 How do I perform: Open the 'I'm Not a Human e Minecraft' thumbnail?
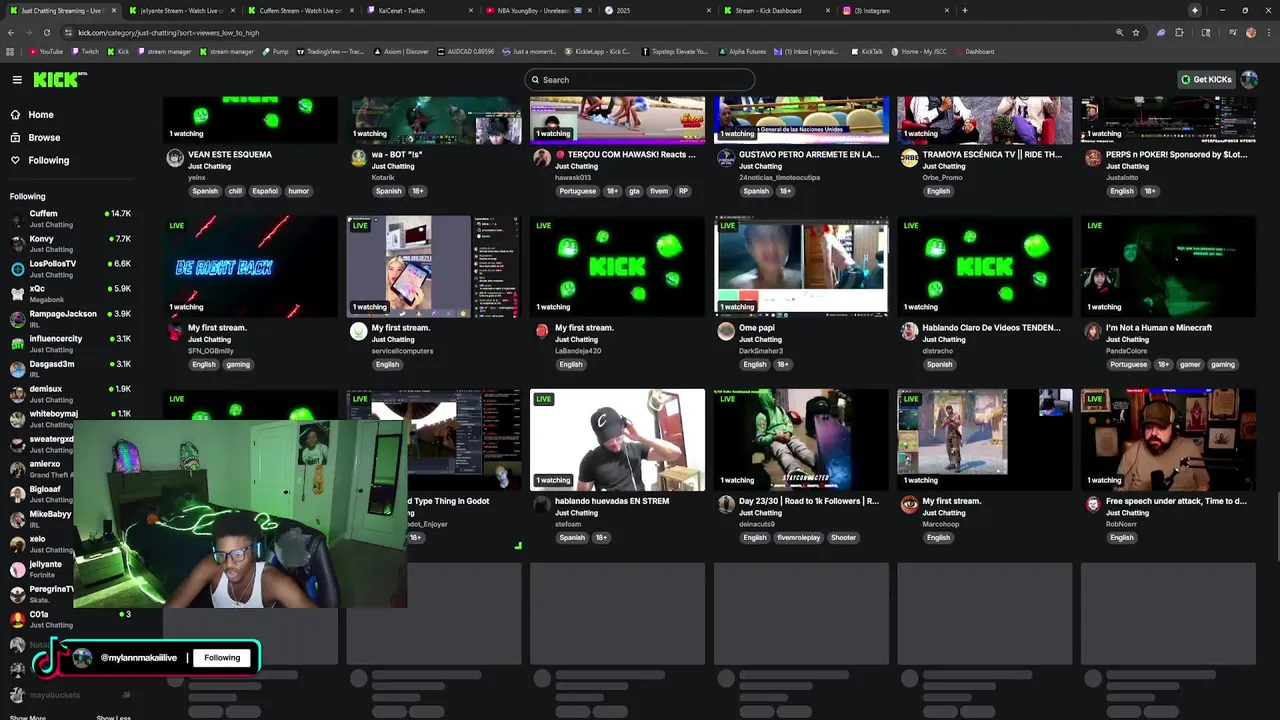click(1168, 266)
